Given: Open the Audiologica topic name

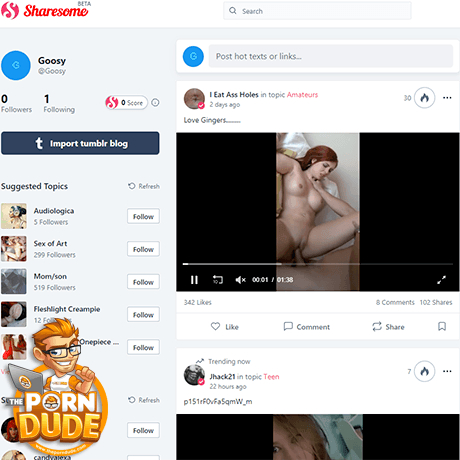Looking at the screenshot, I should coord(54,211).
